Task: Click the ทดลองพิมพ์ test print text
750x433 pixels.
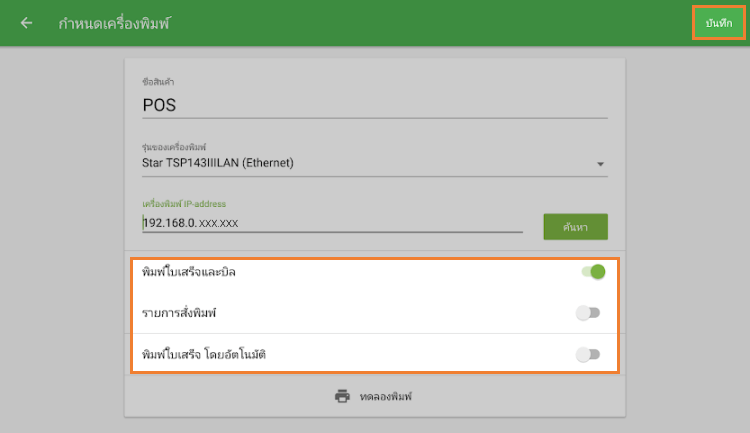Action: click(x=385, y=397)
